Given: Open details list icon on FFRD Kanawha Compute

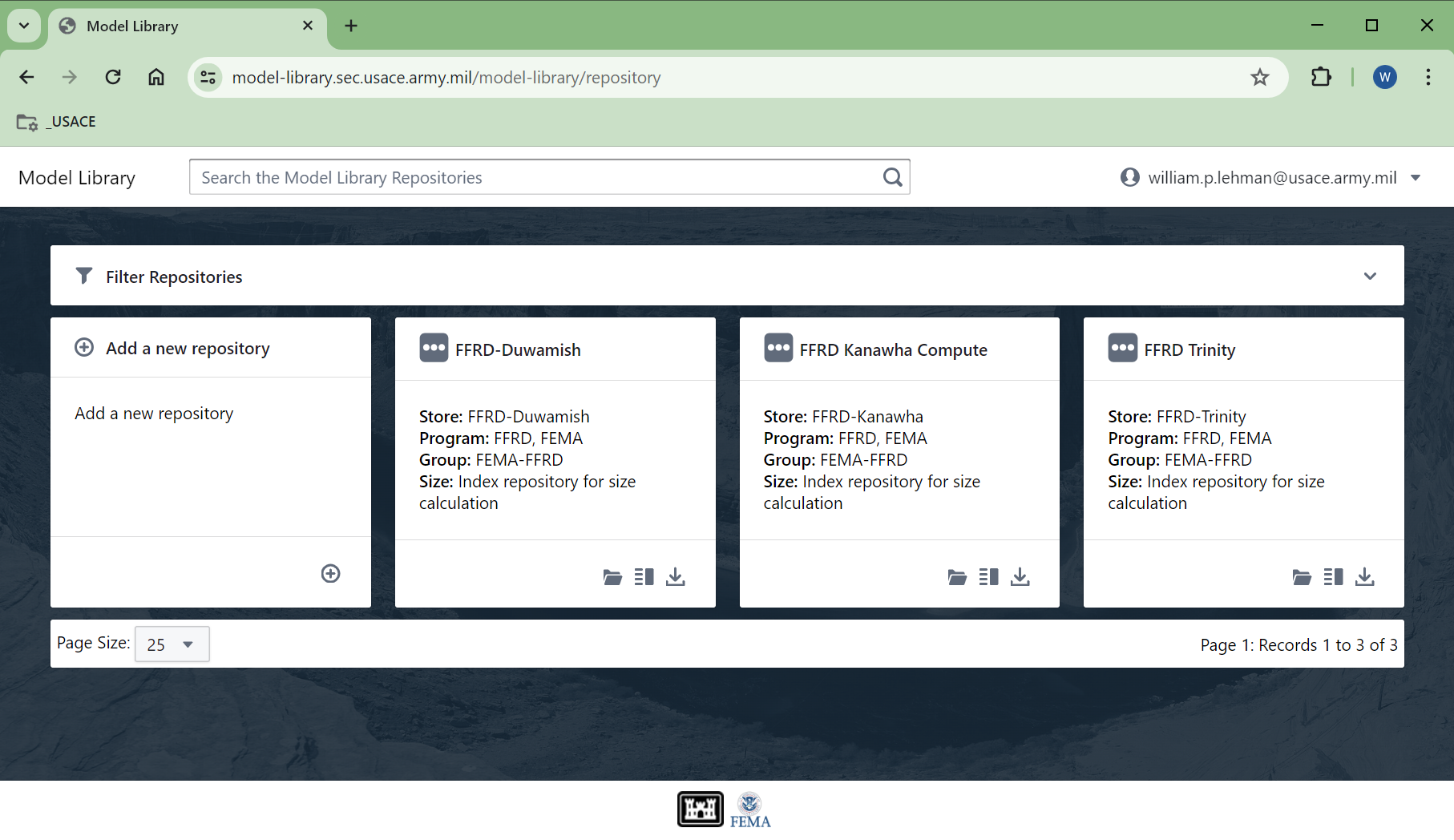Looking at the screenshot, I should [988, 577].
